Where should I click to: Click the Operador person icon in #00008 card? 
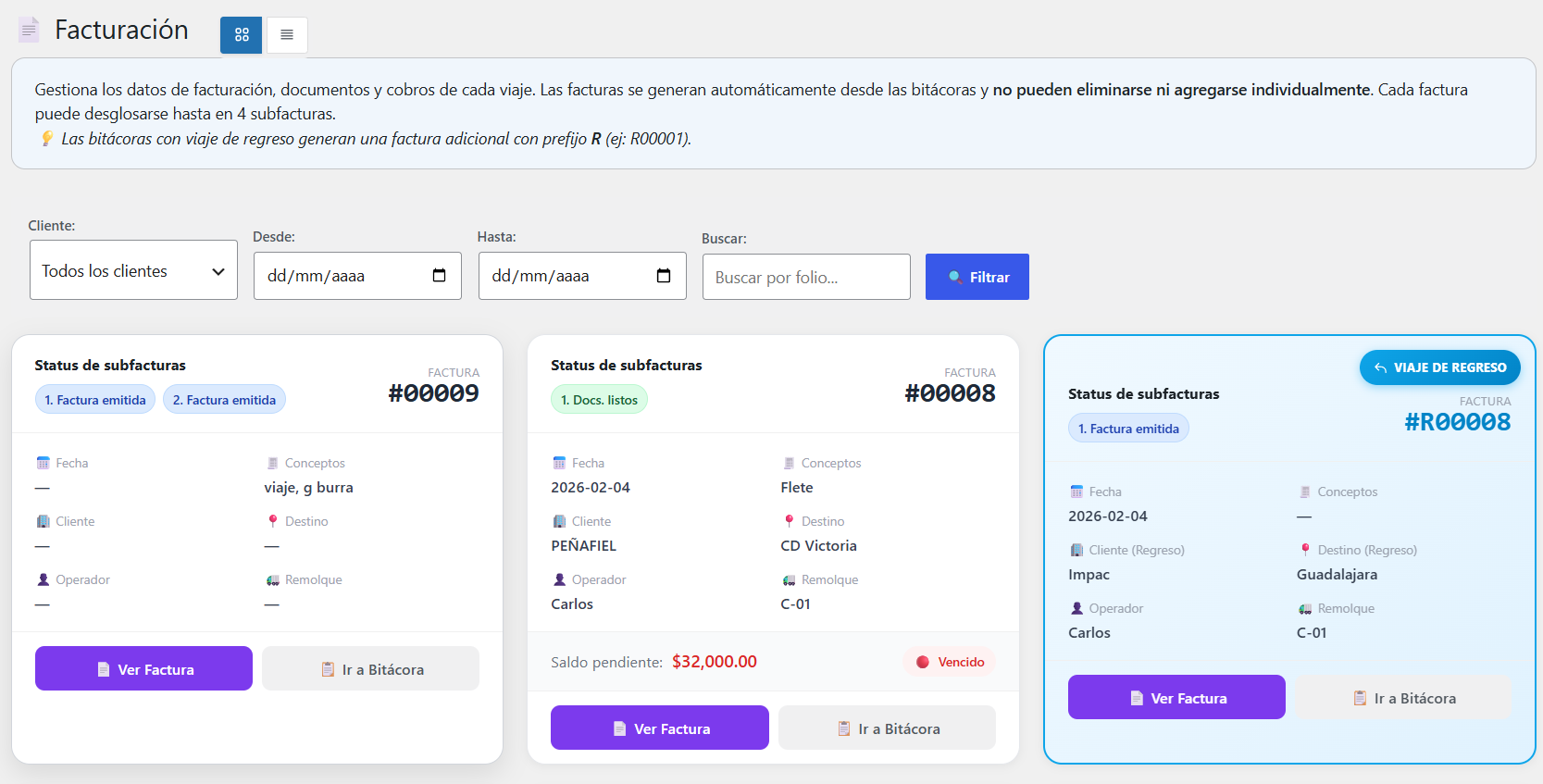tap(559, 579)
